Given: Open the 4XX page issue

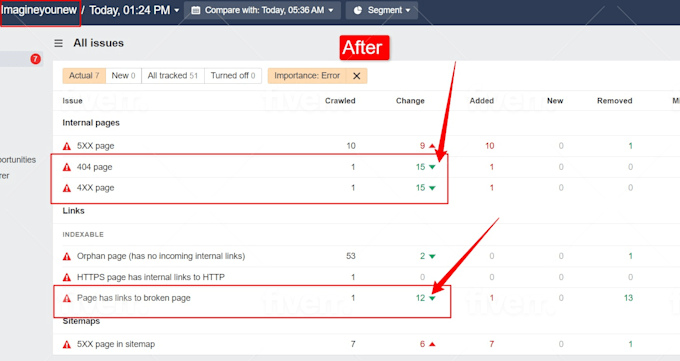Looking at the screenshot, I should click(x=95, y=188).
